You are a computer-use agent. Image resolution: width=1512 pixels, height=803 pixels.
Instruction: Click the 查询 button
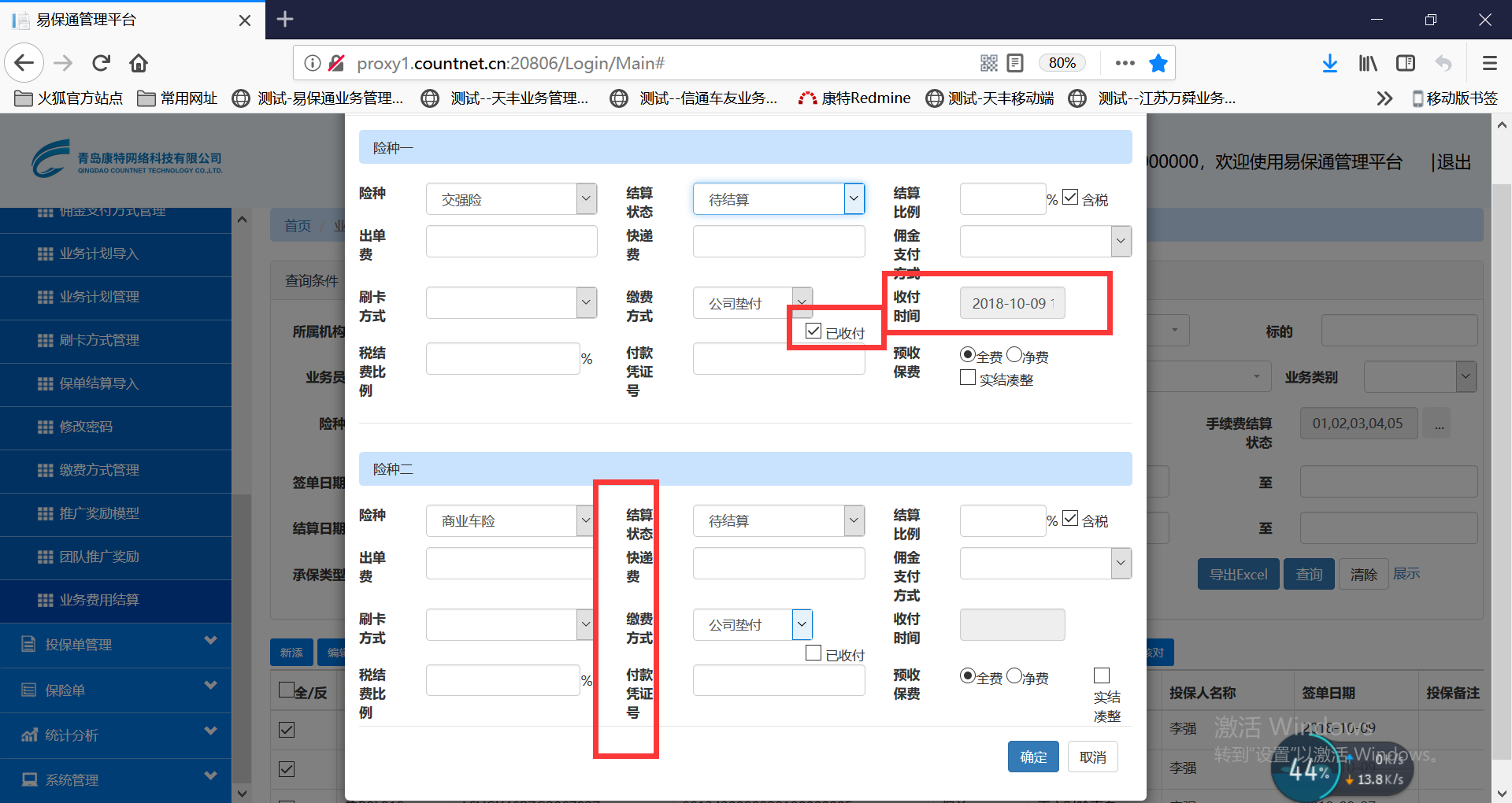[1310, 575]
